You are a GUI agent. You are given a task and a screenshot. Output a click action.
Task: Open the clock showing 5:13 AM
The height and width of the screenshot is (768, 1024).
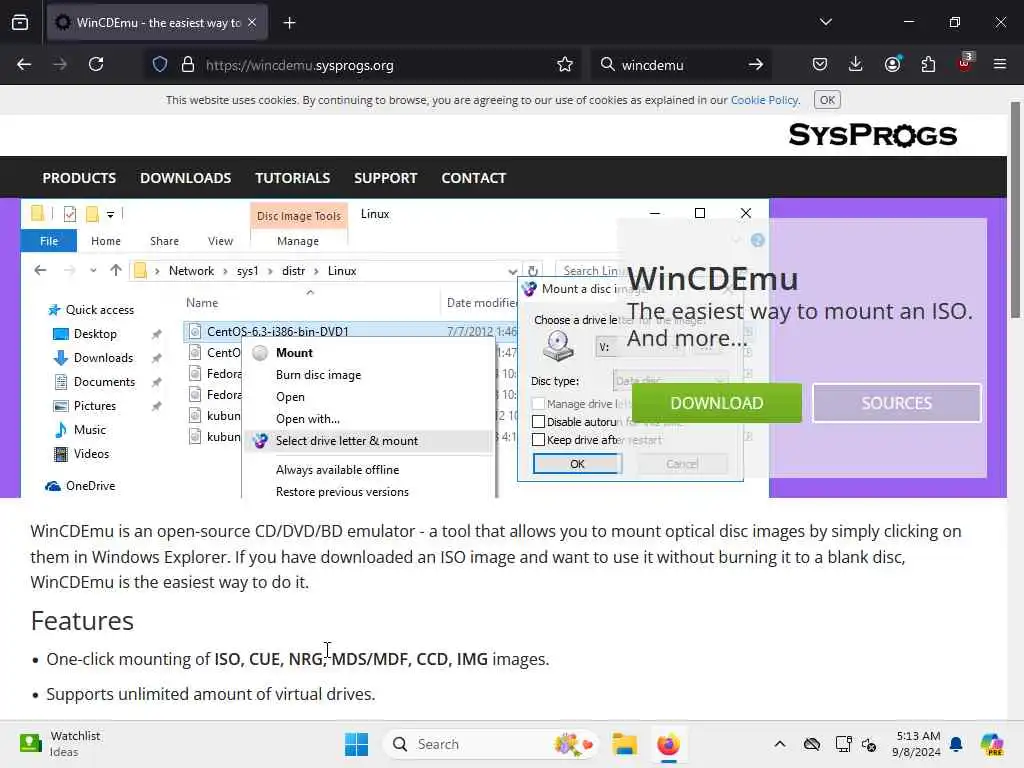916,744
